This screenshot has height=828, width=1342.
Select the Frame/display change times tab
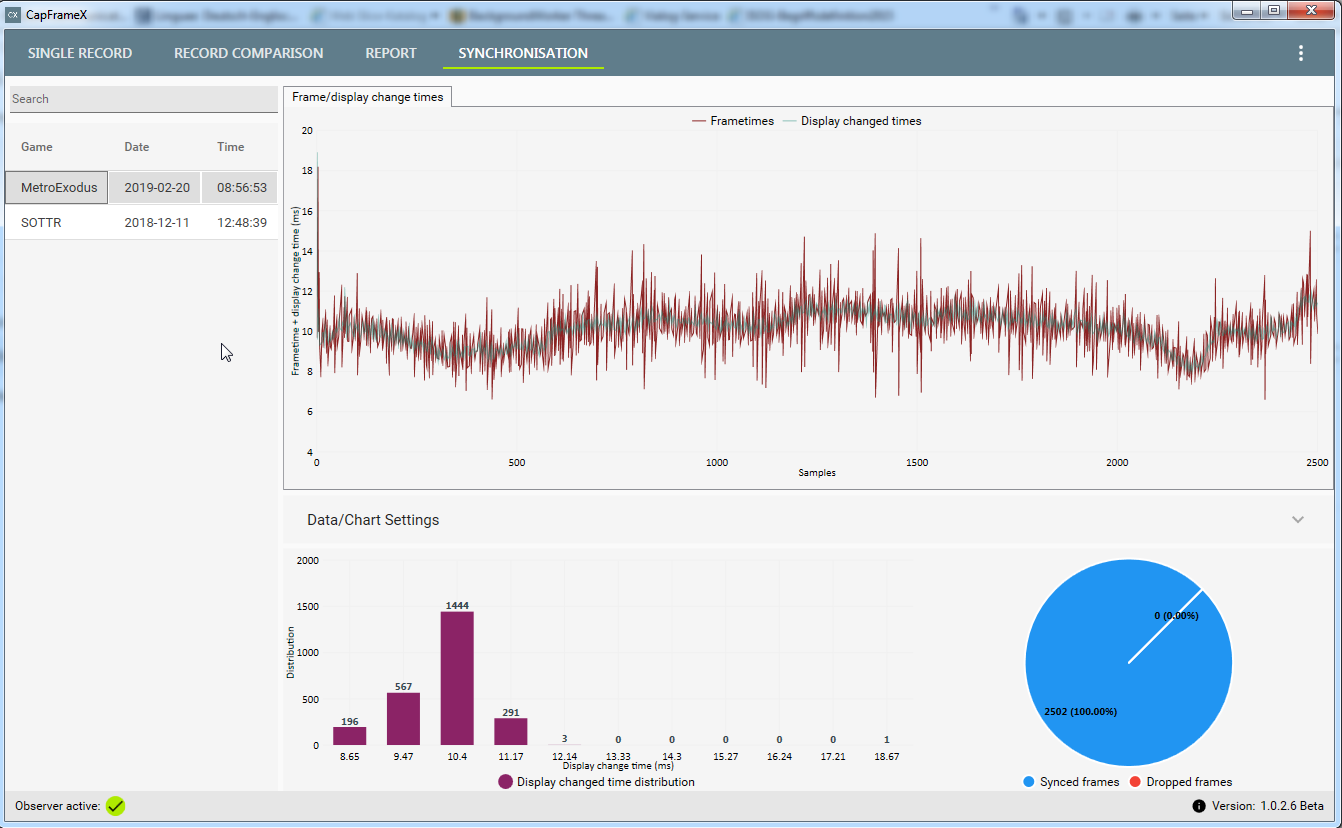(x=368, y=97)
